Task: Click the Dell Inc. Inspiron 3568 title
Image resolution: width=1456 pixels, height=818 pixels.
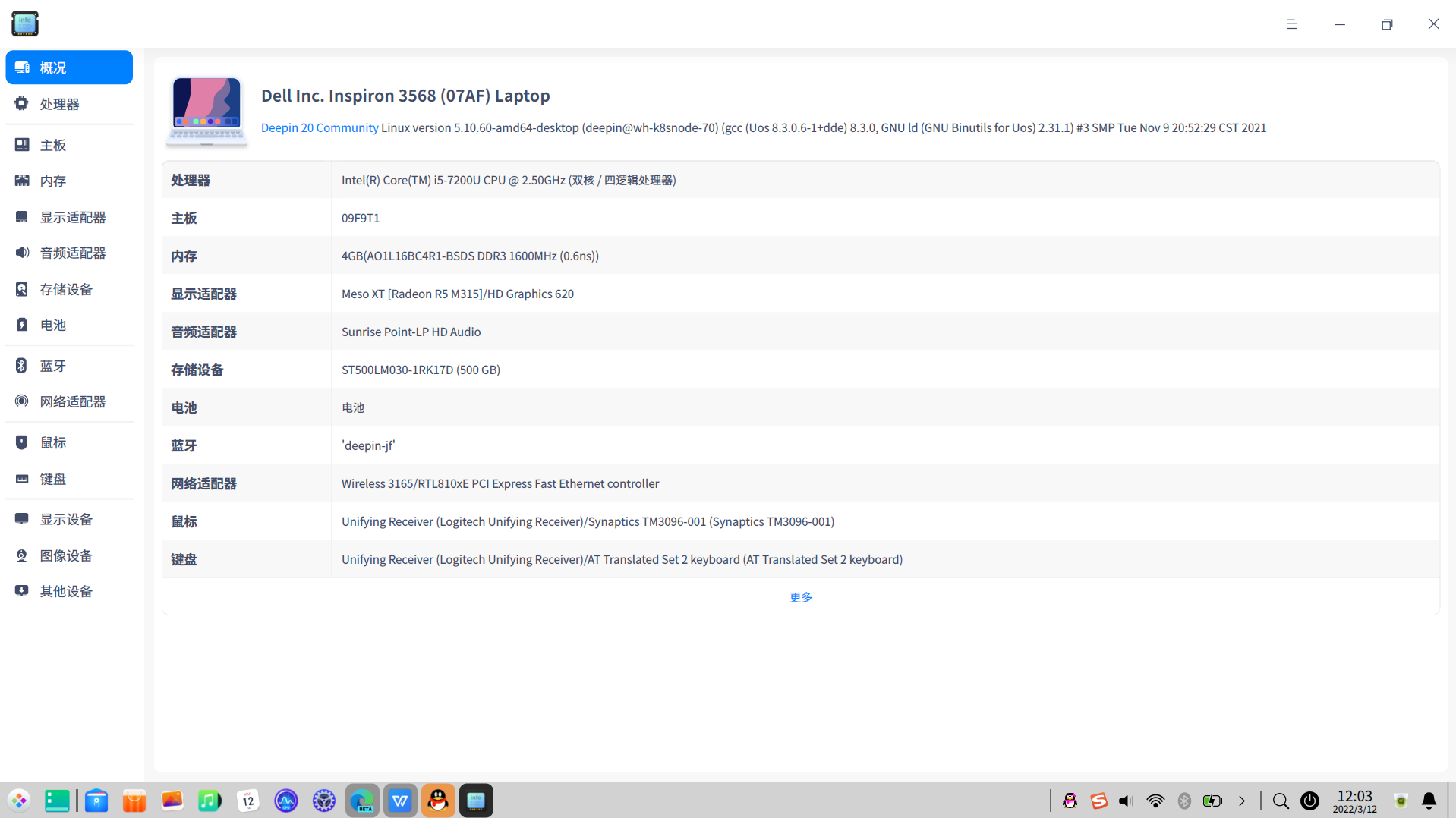Action: 405,96
